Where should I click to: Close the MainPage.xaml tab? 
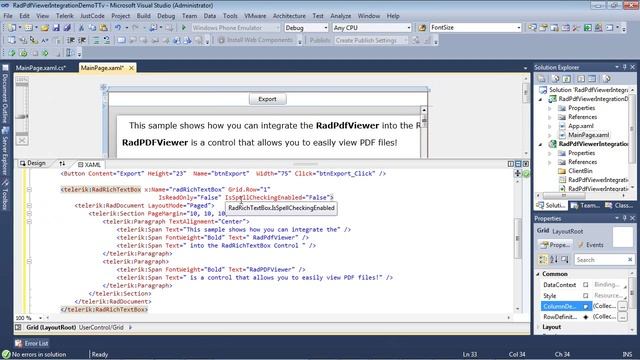(131, 68)
